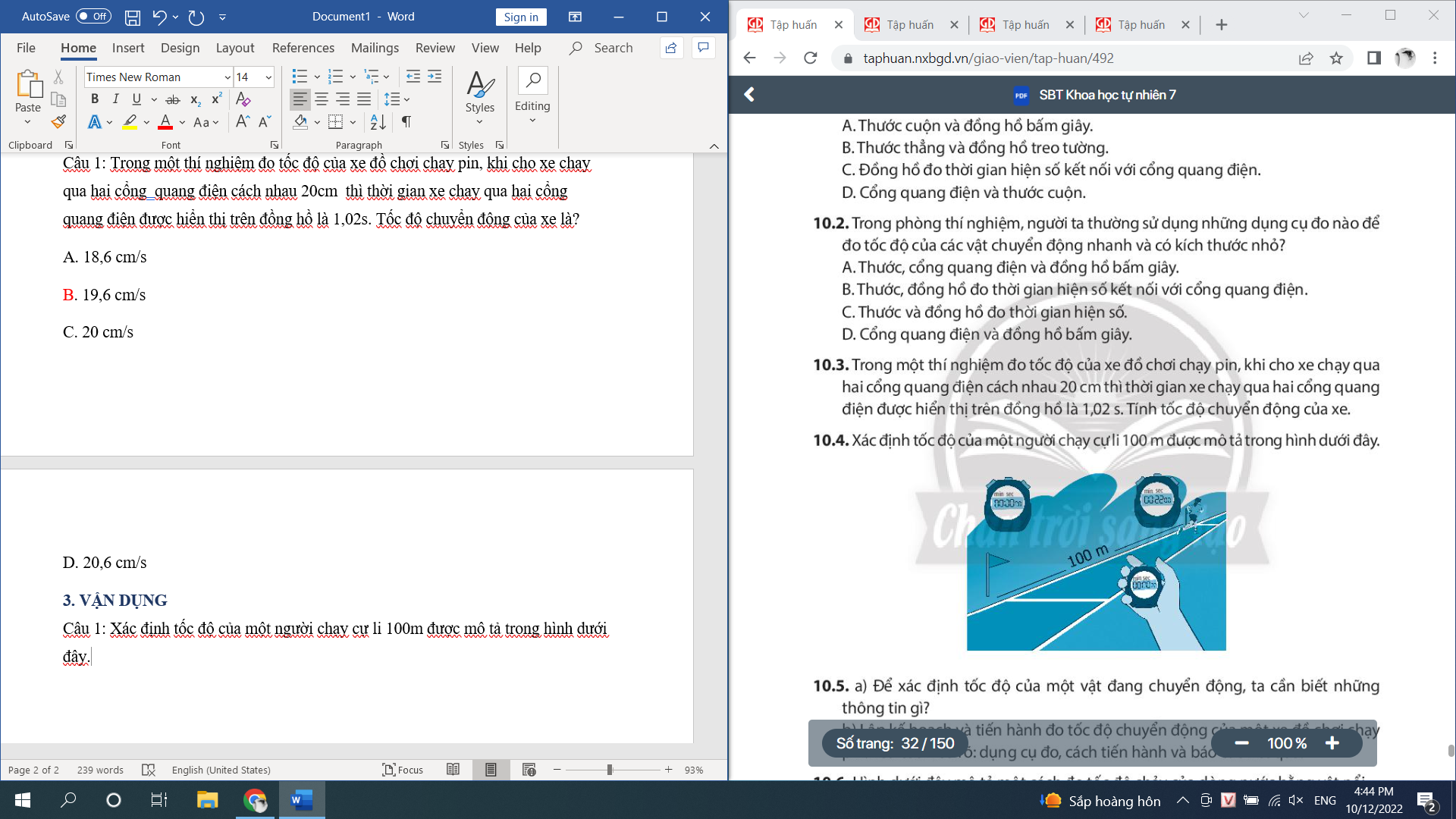This screenshot has width=1456, height=819.
Task: Click the Font Color icon
Action: pyautogui.click(x=163, y=122)
